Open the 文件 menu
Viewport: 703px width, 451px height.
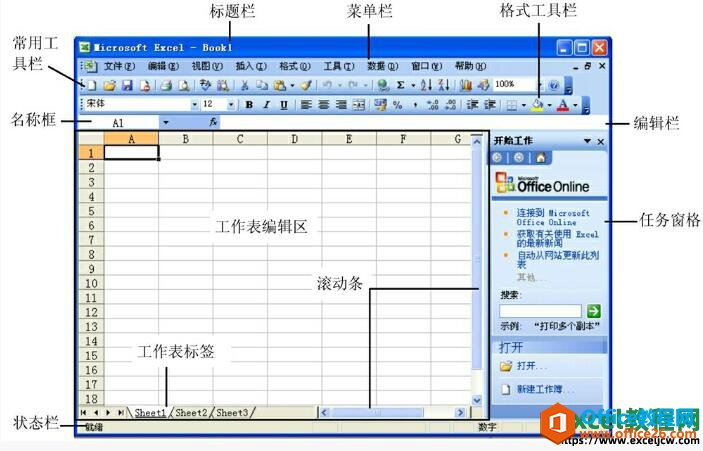coord(119,66)
